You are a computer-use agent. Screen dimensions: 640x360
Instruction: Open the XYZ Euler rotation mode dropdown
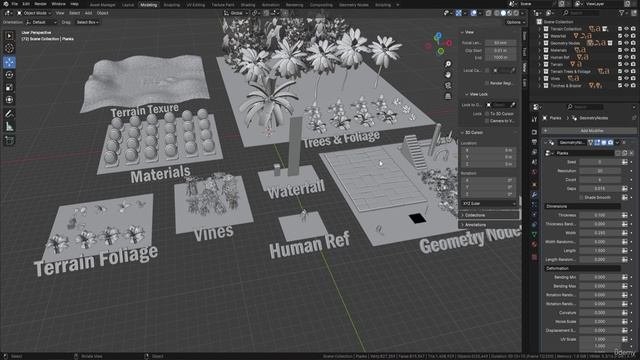tap(489, 203)
